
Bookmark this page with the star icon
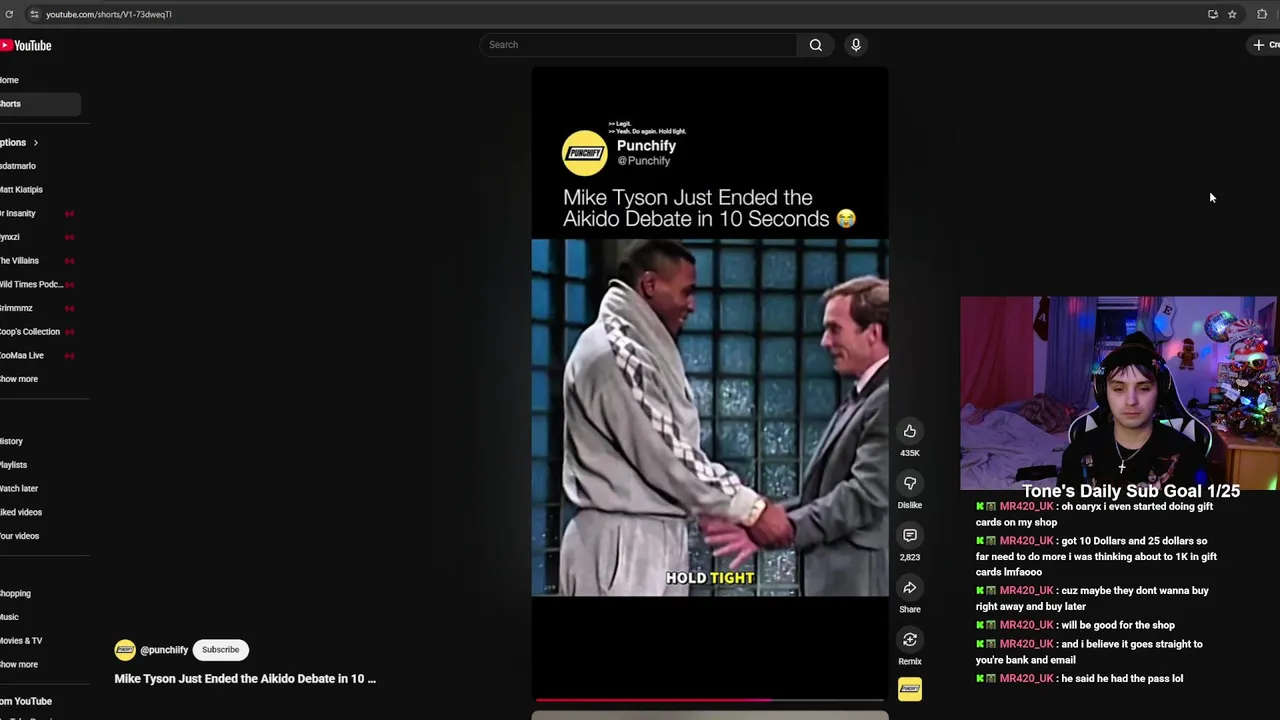click(x=1232, y=14)
